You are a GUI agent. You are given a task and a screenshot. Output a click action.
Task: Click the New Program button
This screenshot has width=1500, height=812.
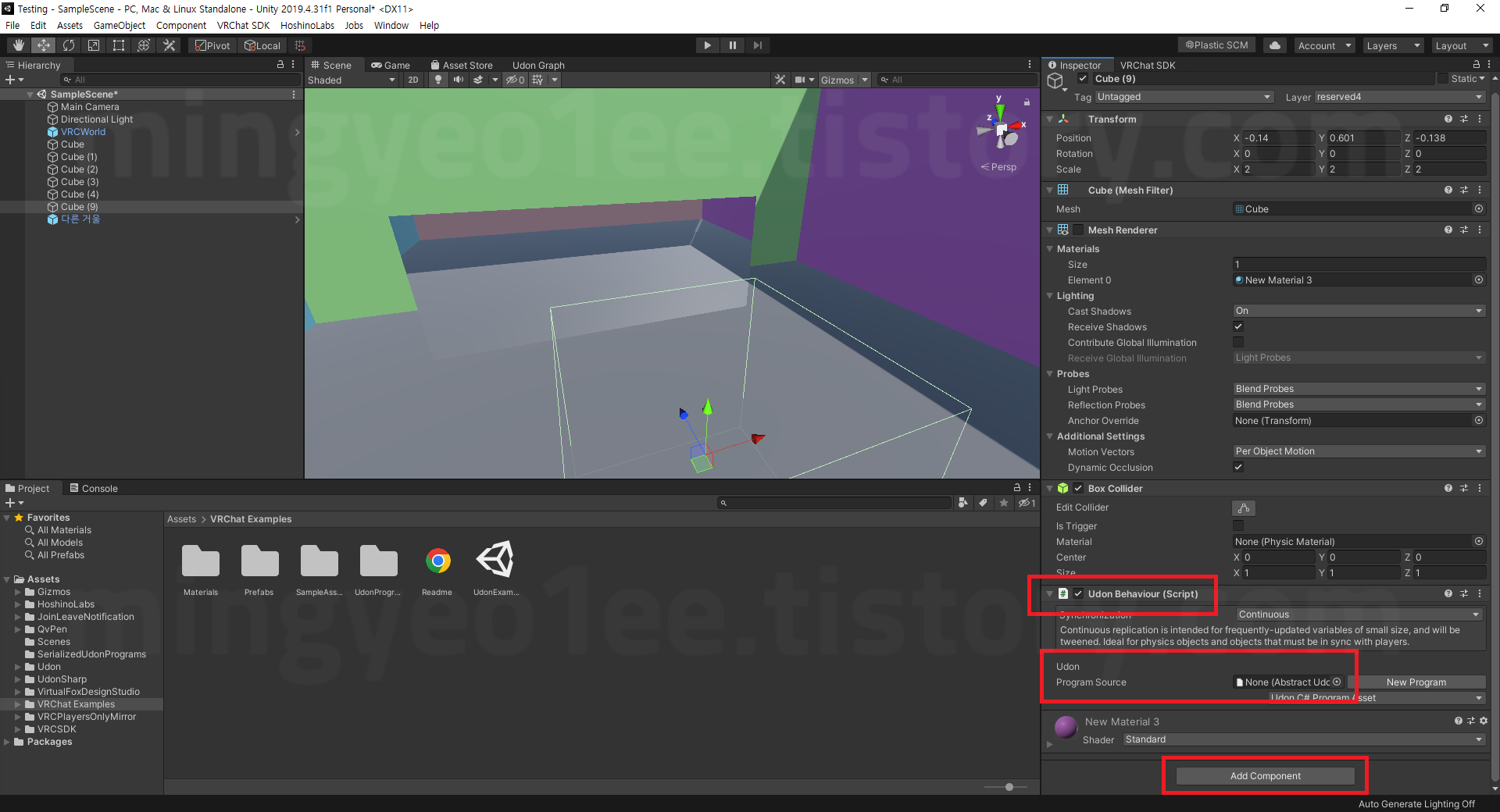tap(1416, 682)
